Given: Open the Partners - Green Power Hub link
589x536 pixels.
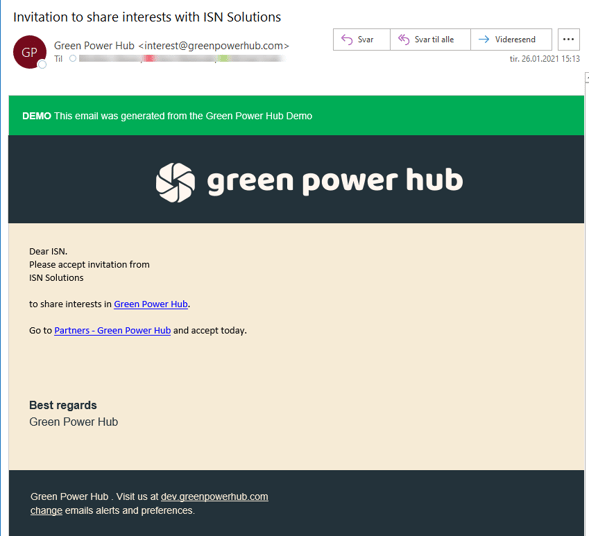Looking at the screenshot, I should (113, 331).
